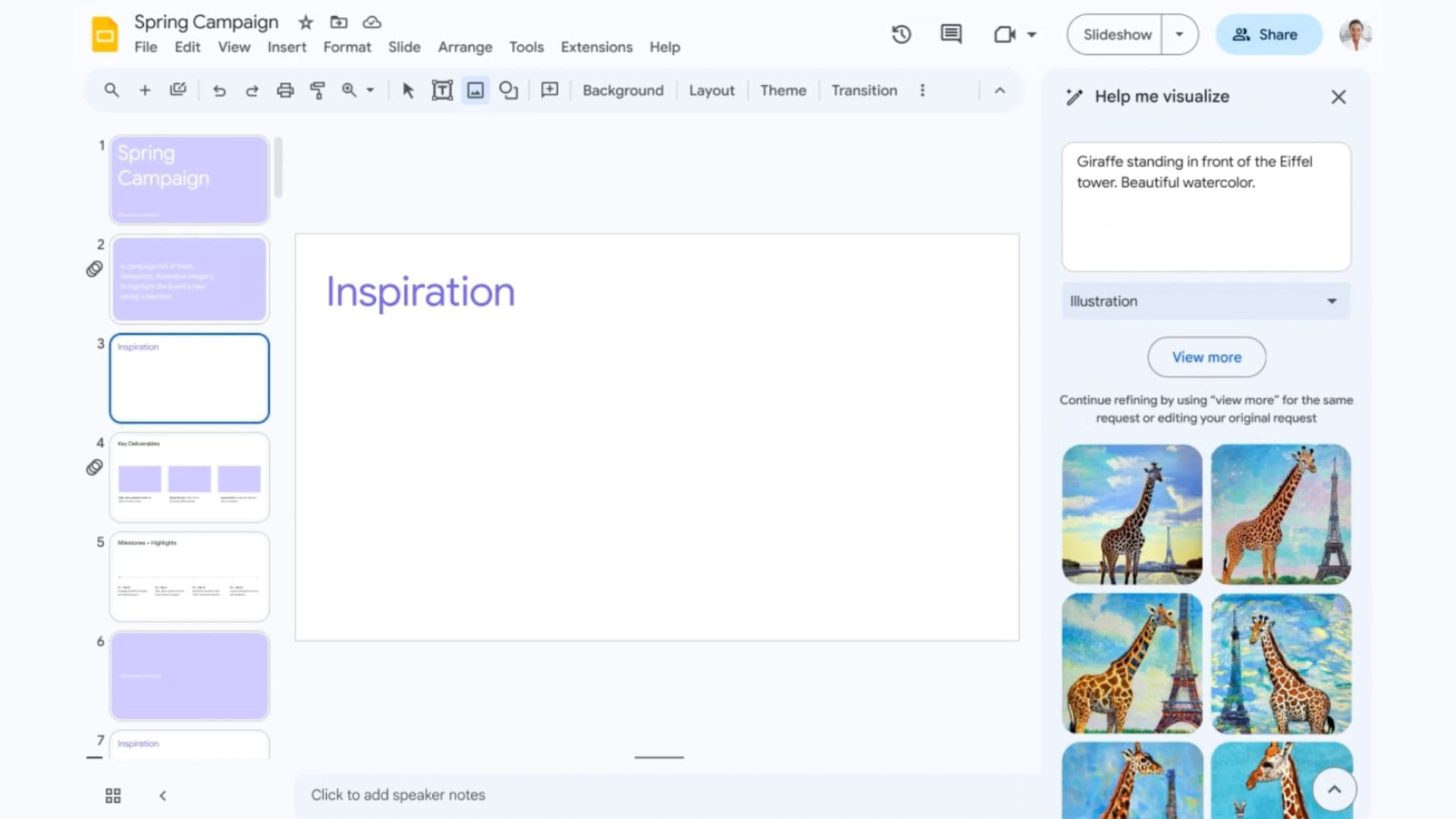Select the Shape insertion tool

click(x=509, y=89)
